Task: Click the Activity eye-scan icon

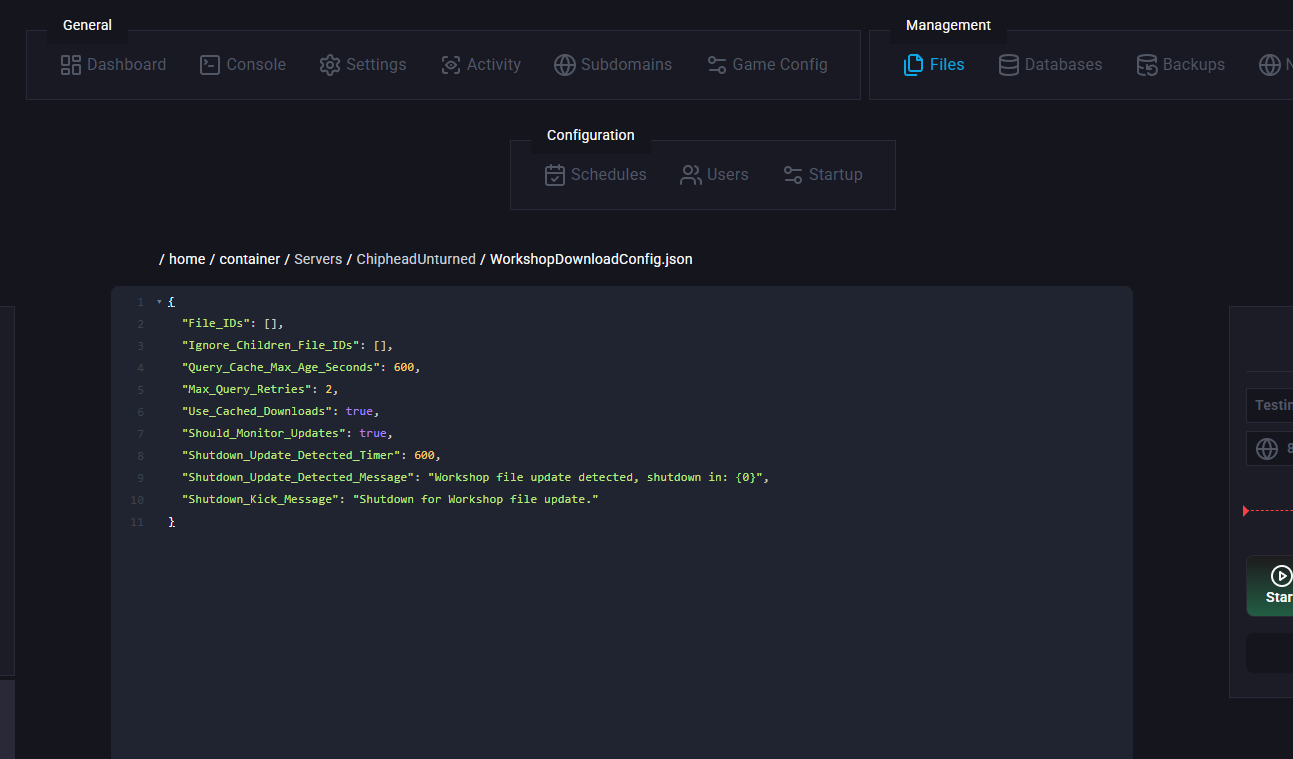Action: (x=451, y=65)
